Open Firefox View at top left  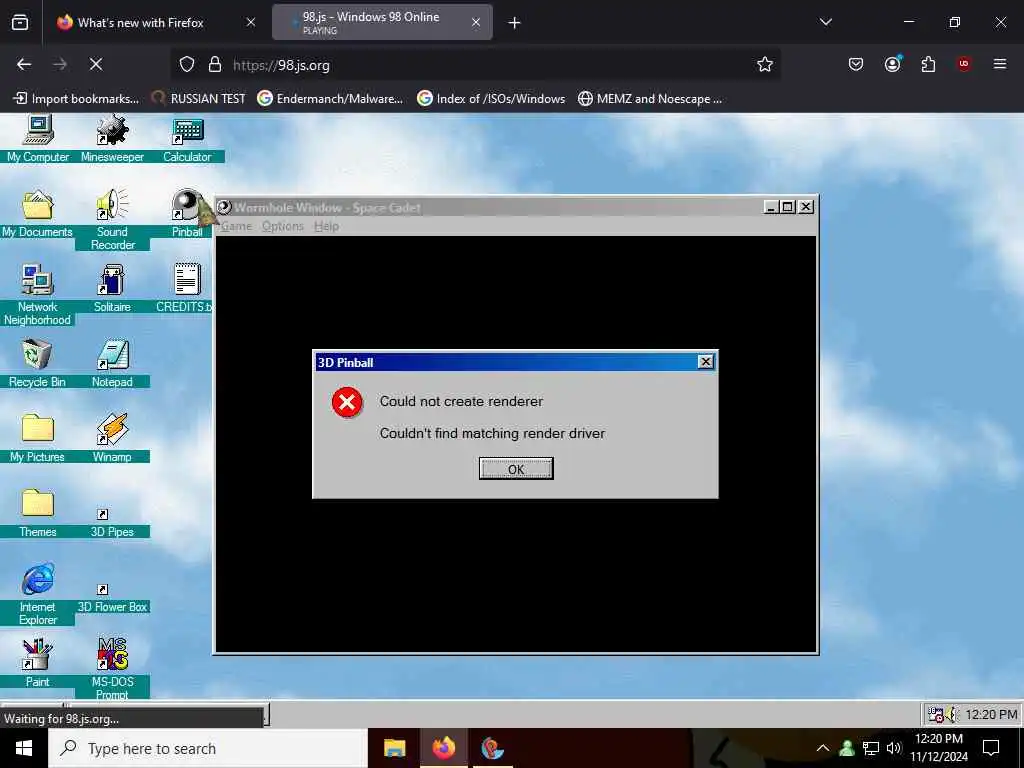[20, 22]
